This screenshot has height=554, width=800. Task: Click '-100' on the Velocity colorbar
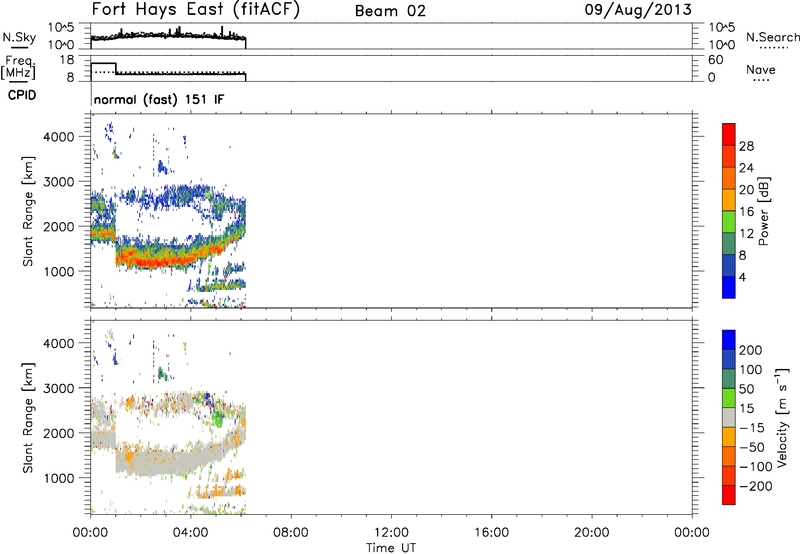click(756, 467)
